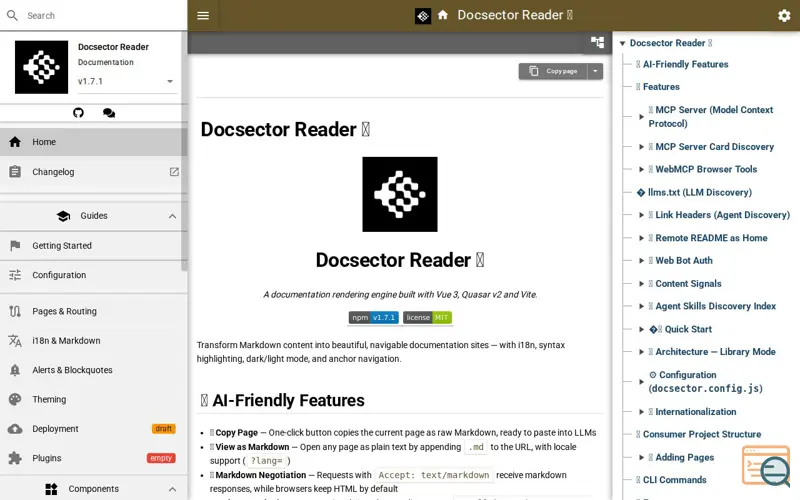Viewport: 800px width, 500px height.
Task: Expand the WebMCP Browser Tools node
Action: point(641,169)
